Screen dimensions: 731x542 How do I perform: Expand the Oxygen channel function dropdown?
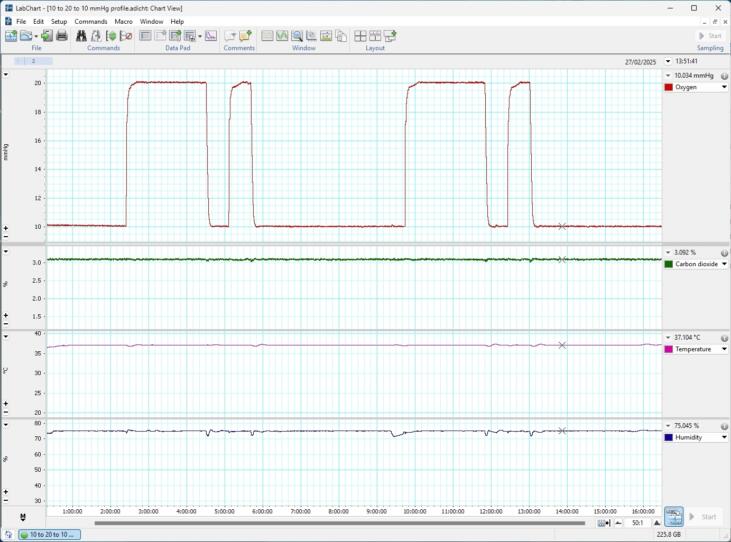[724, 87]
